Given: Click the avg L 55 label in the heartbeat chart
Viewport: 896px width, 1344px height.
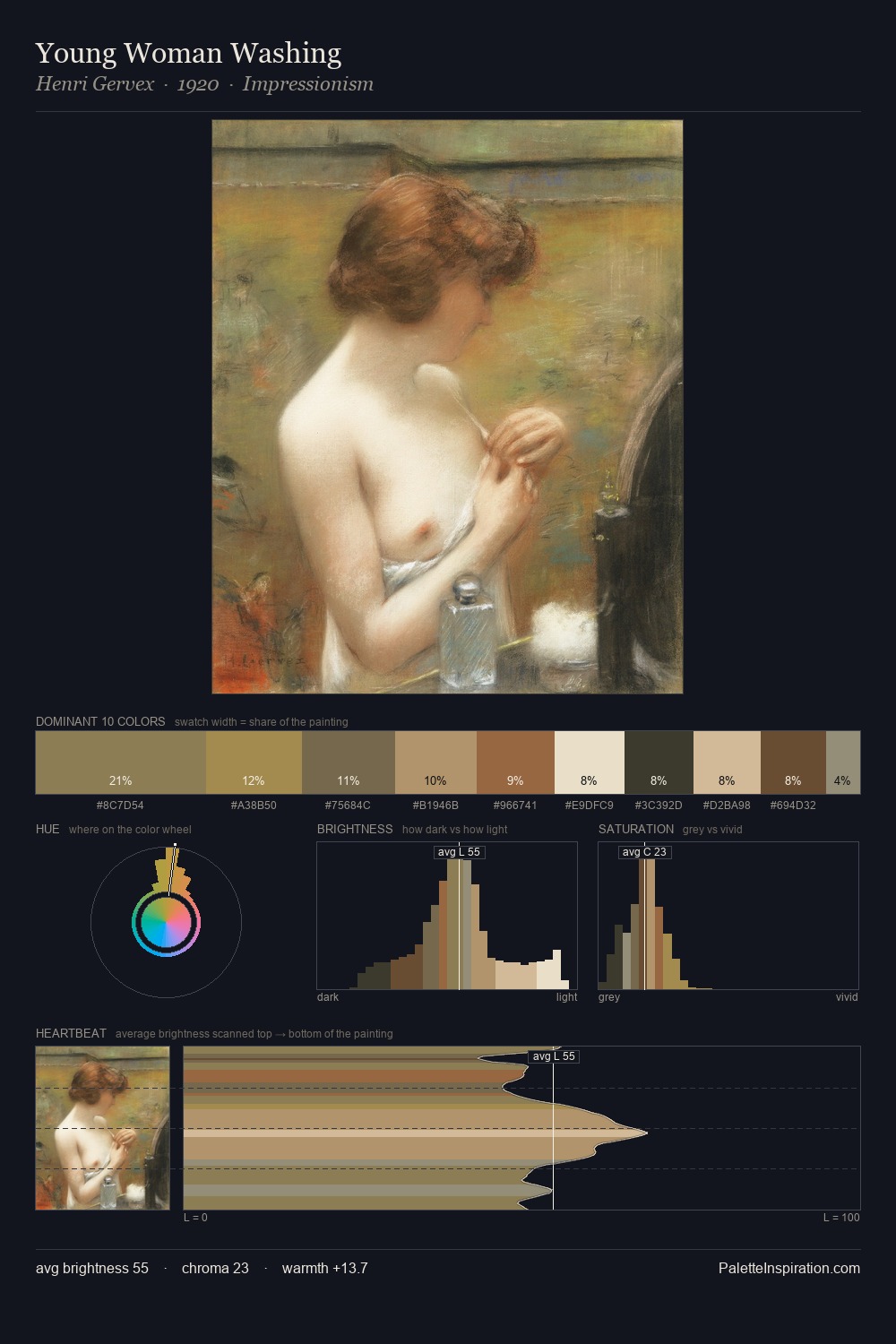Looking at the screenshot, I should pyautogui.click(x=554, y=1056).
